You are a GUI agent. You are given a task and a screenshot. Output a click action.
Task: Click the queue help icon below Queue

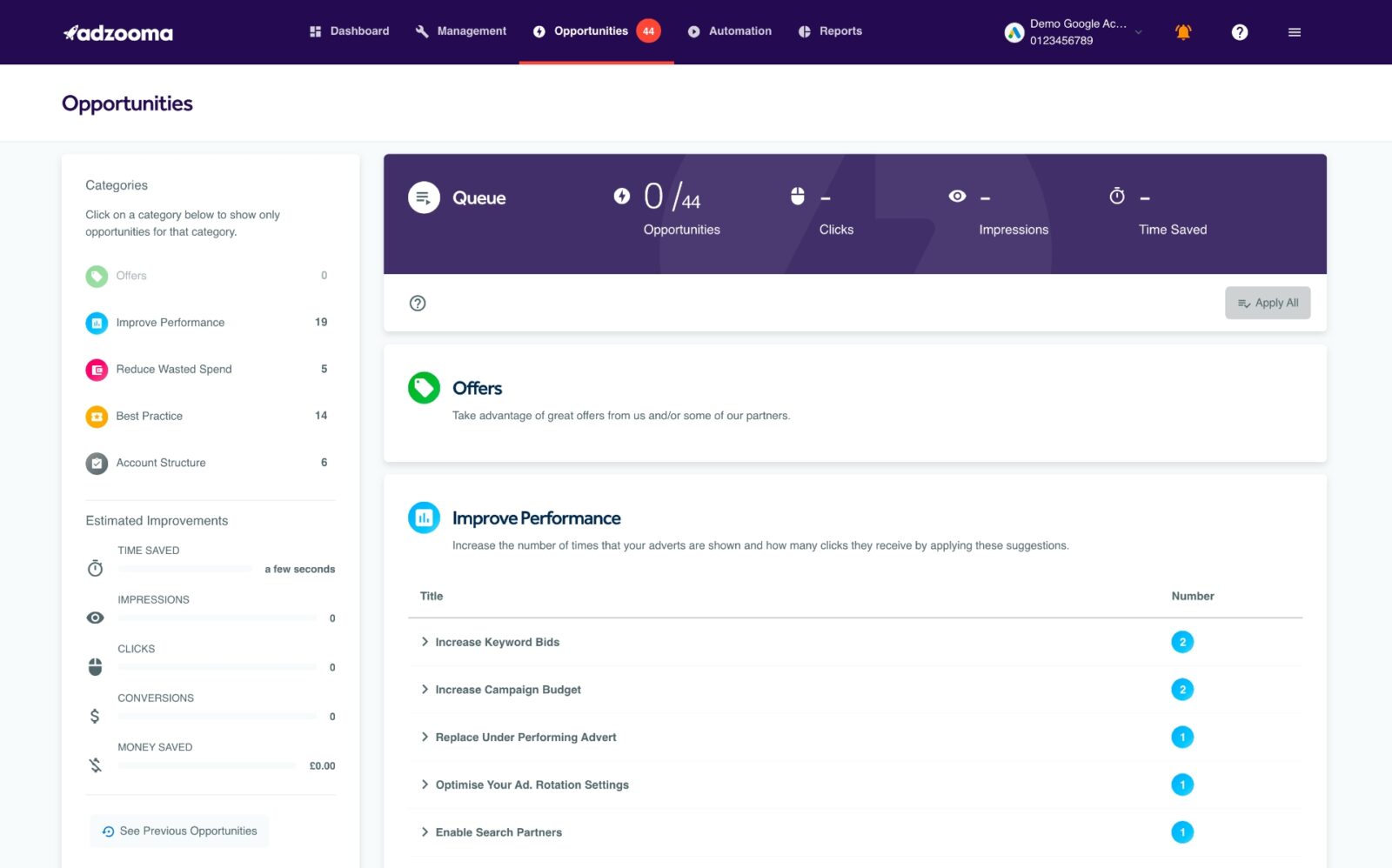click(x=418, y=304)
